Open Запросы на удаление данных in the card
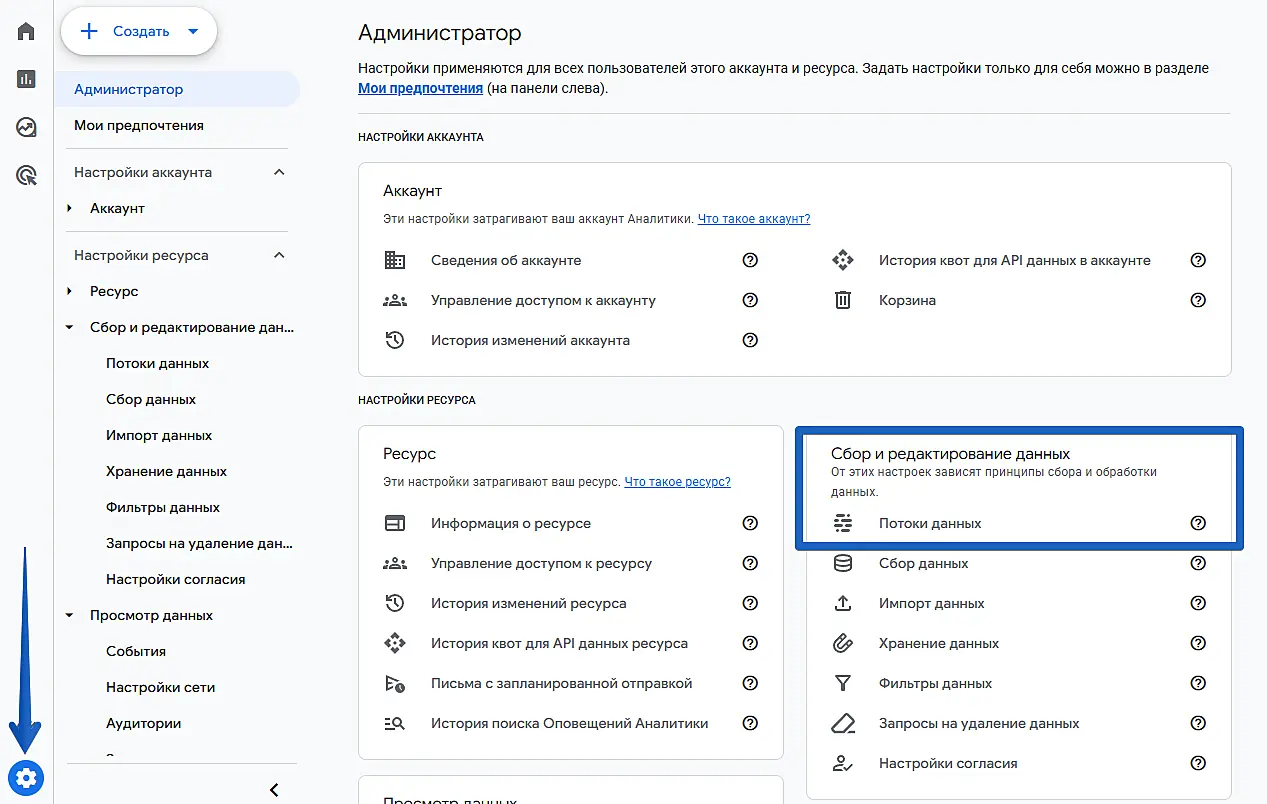1267x804 pixels. 979,723
